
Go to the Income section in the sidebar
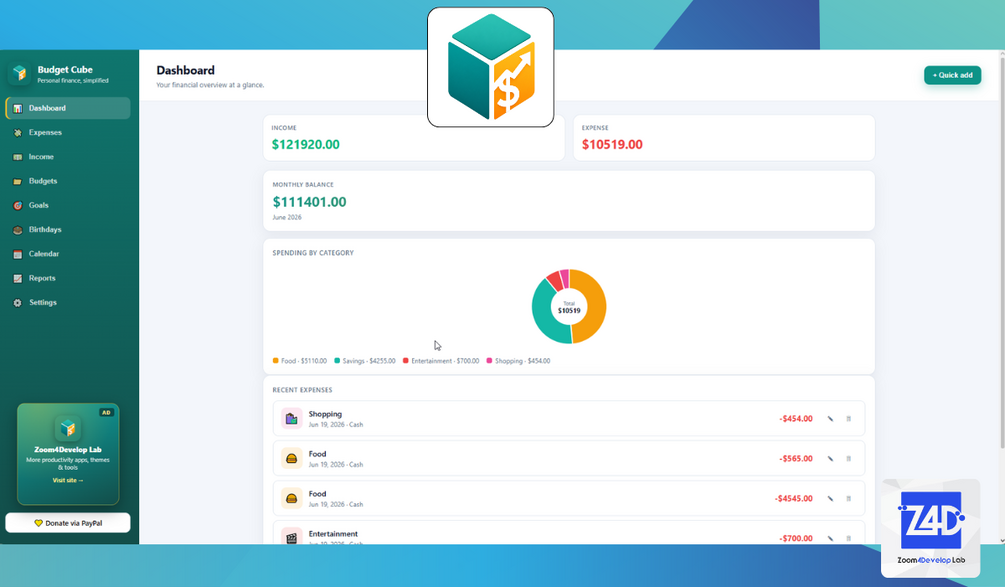(x=68, y=157)
